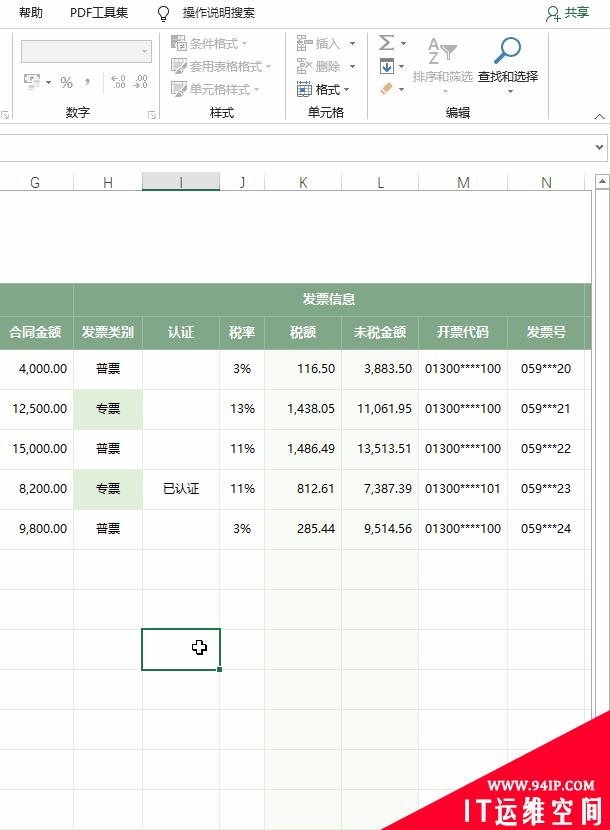Click Format as Table icon
This screenshot has width=610, height=830.
(x=178, y=66)
